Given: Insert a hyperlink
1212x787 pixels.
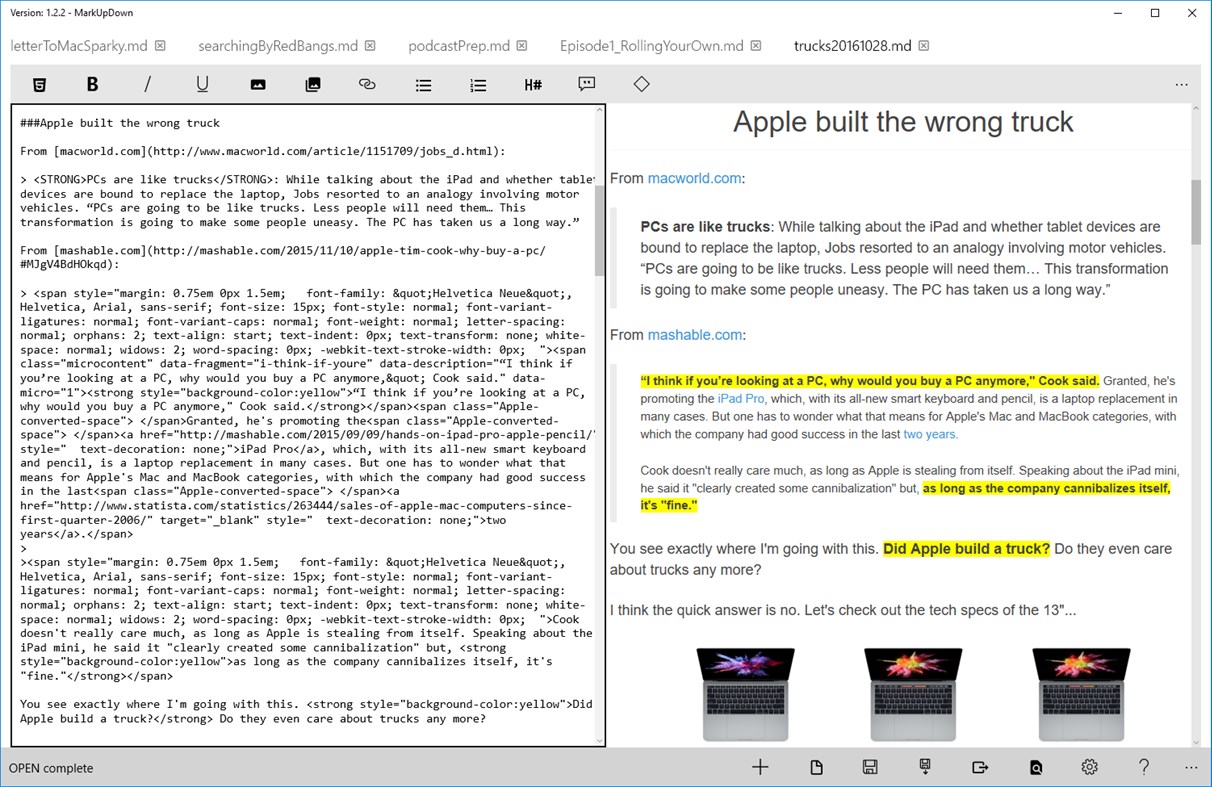Looking at the screenshot, I should pyautogui.click(x=367, y=84).
